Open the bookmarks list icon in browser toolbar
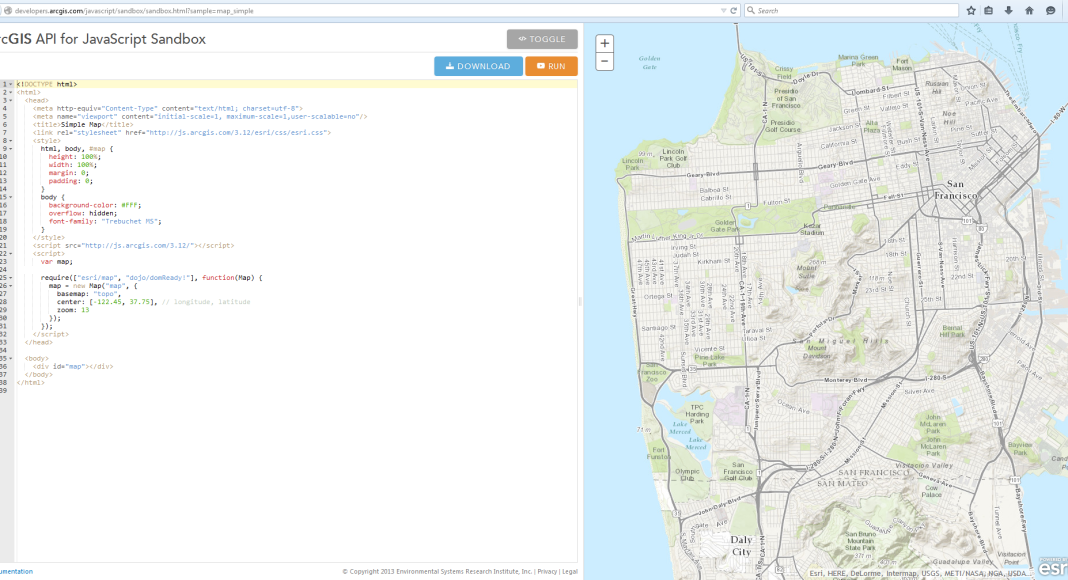The height and width of the screenshot is (580, 1068). point(988,10)
